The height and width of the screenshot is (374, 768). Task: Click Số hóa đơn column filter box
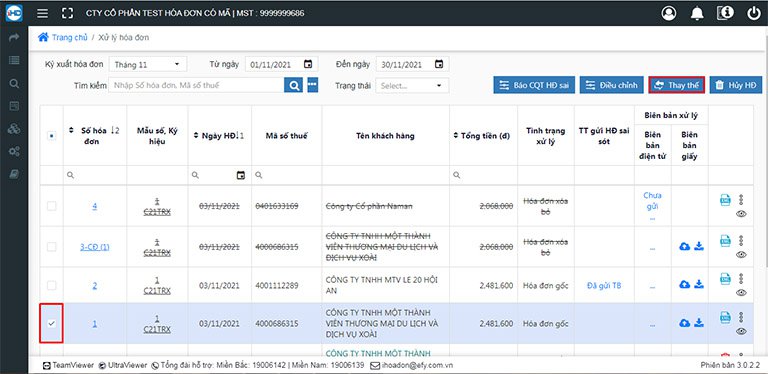click(95, 175)
